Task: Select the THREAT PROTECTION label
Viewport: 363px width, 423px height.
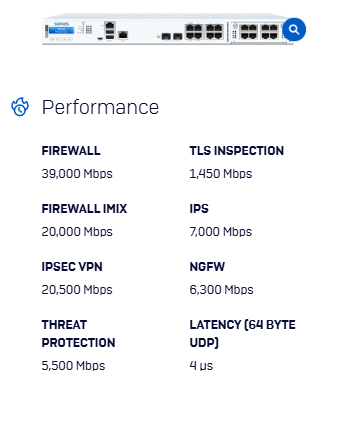Action: click(78, 334)
